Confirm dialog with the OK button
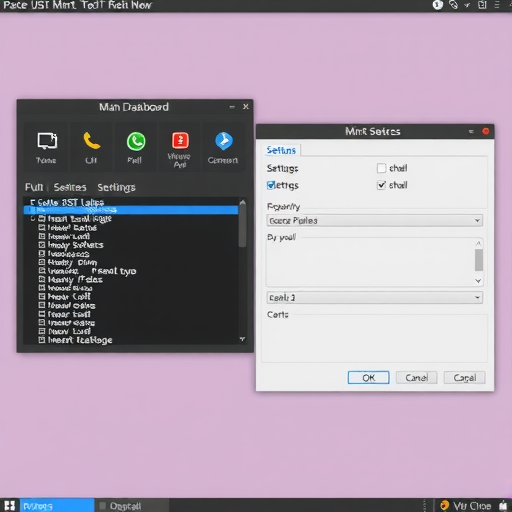512x512 pixels. point(368,378)
